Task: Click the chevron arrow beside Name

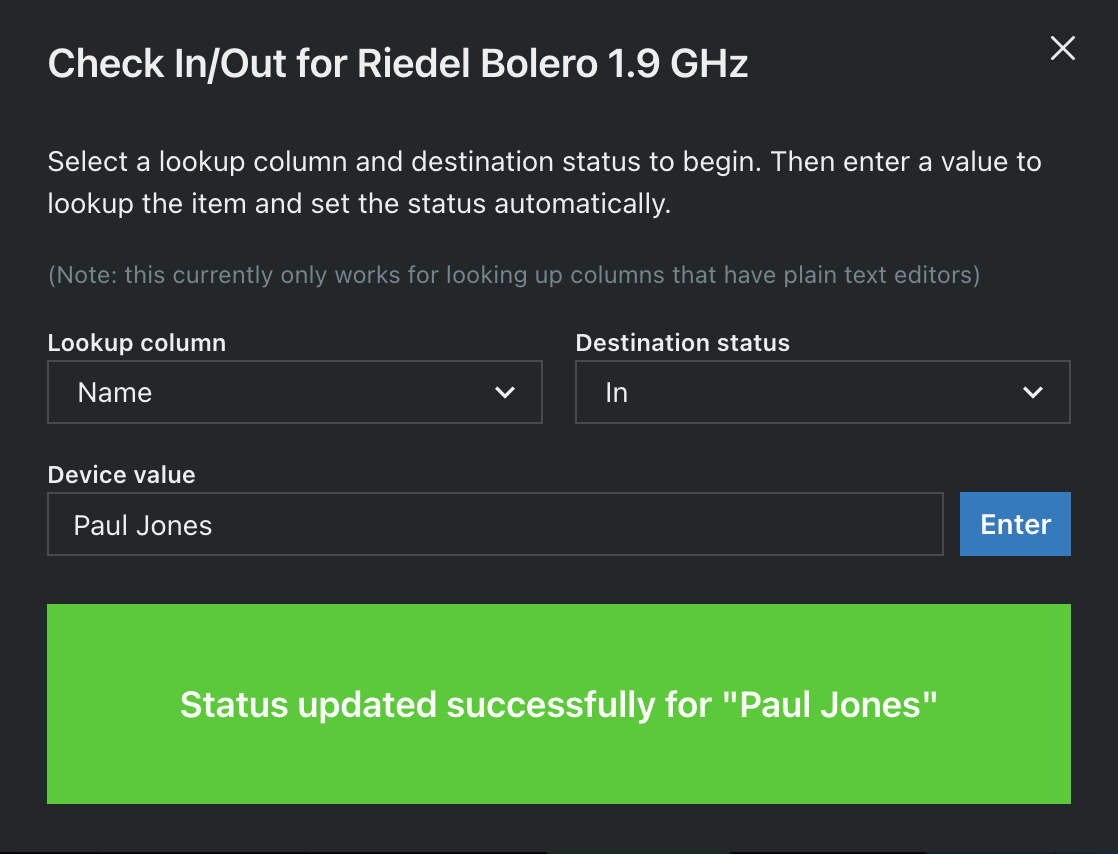Action: point(505,393)
